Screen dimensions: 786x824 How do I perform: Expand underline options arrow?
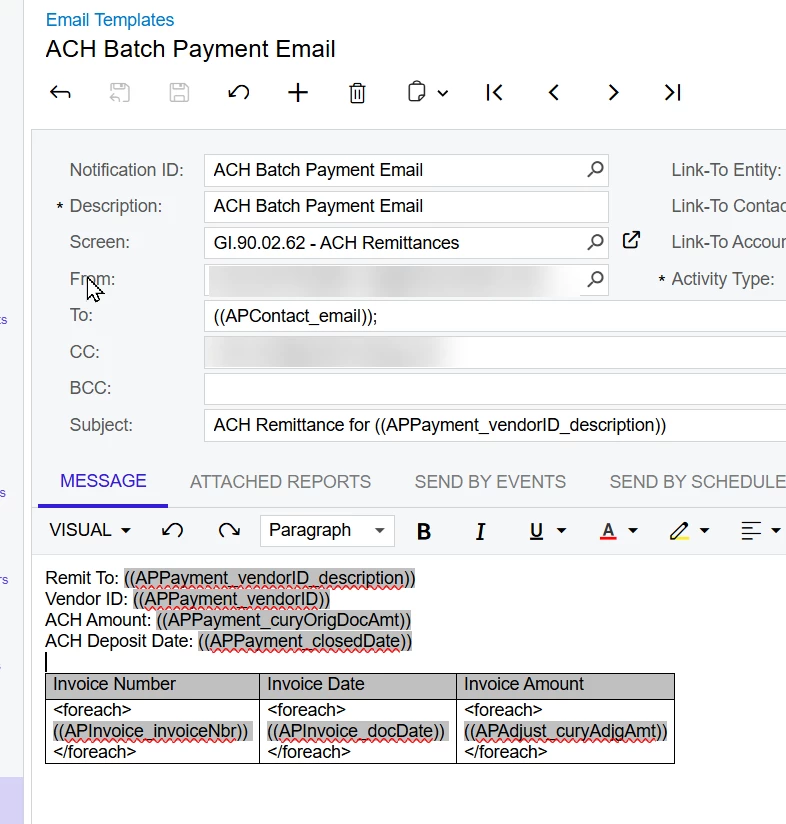[x=561, y=530]
